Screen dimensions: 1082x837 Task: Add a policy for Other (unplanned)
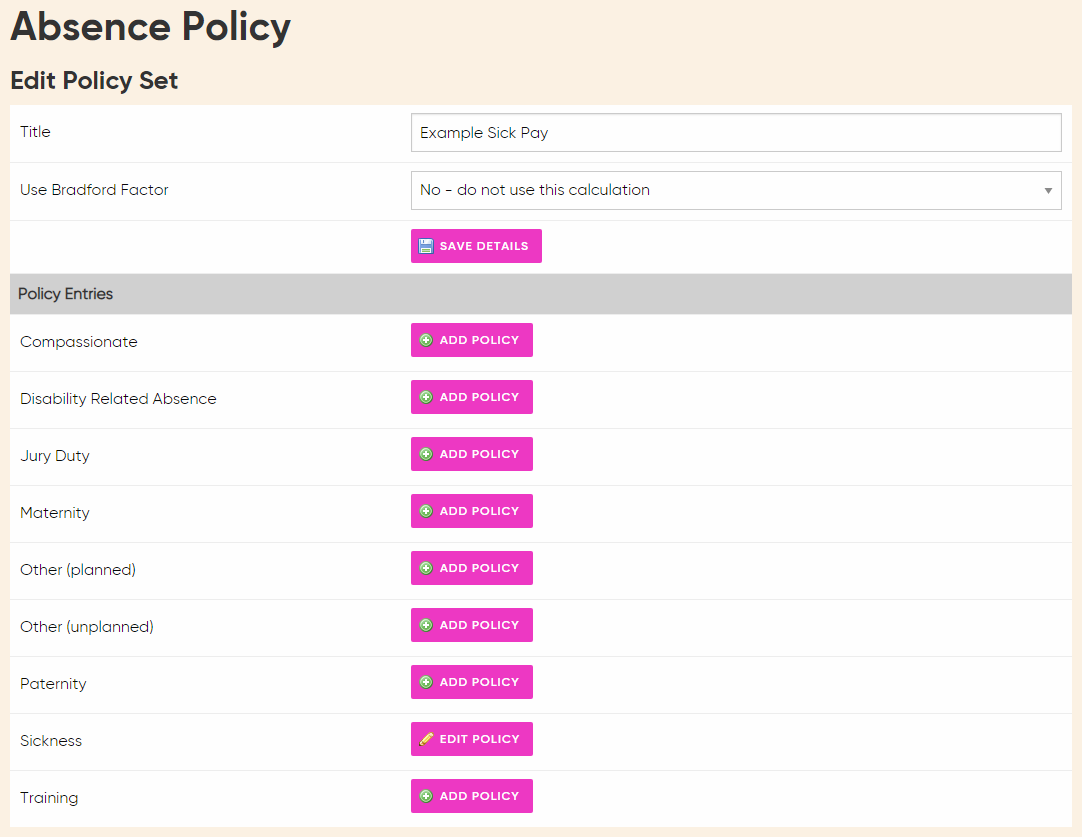[x=471, y=625]
